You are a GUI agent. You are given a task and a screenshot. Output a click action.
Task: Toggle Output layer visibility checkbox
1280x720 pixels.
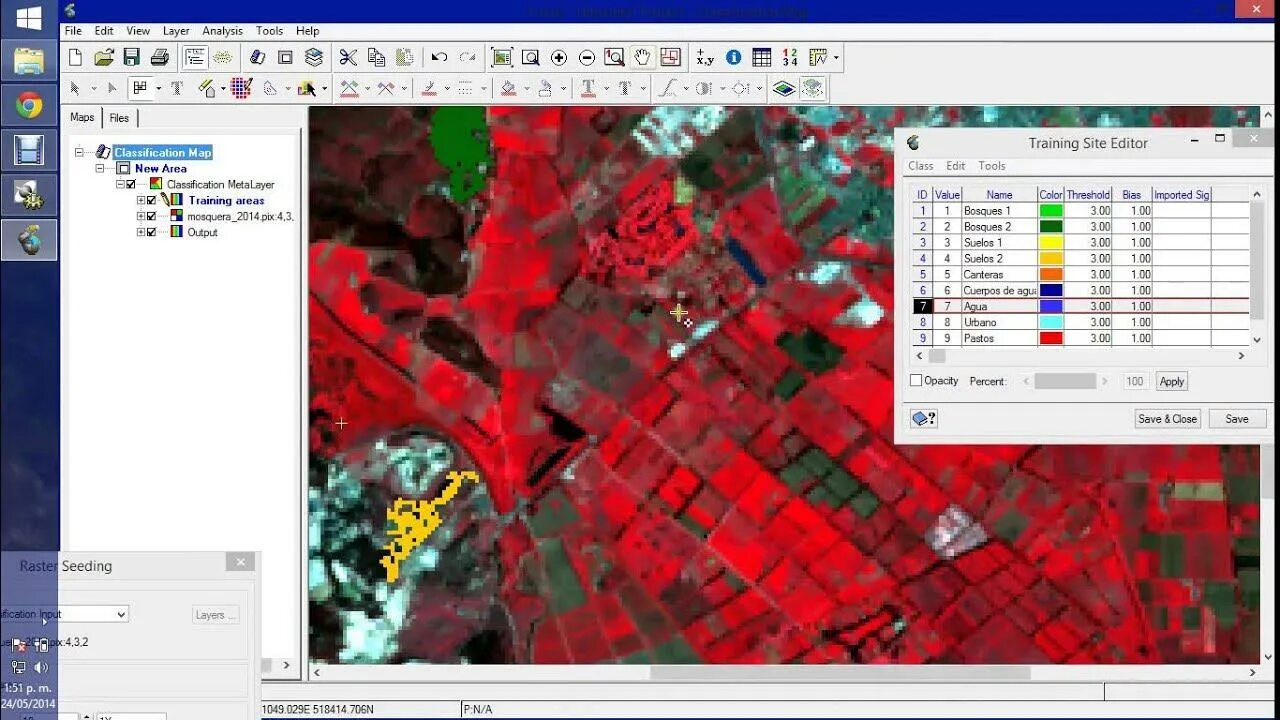click(x=151, y=232)
